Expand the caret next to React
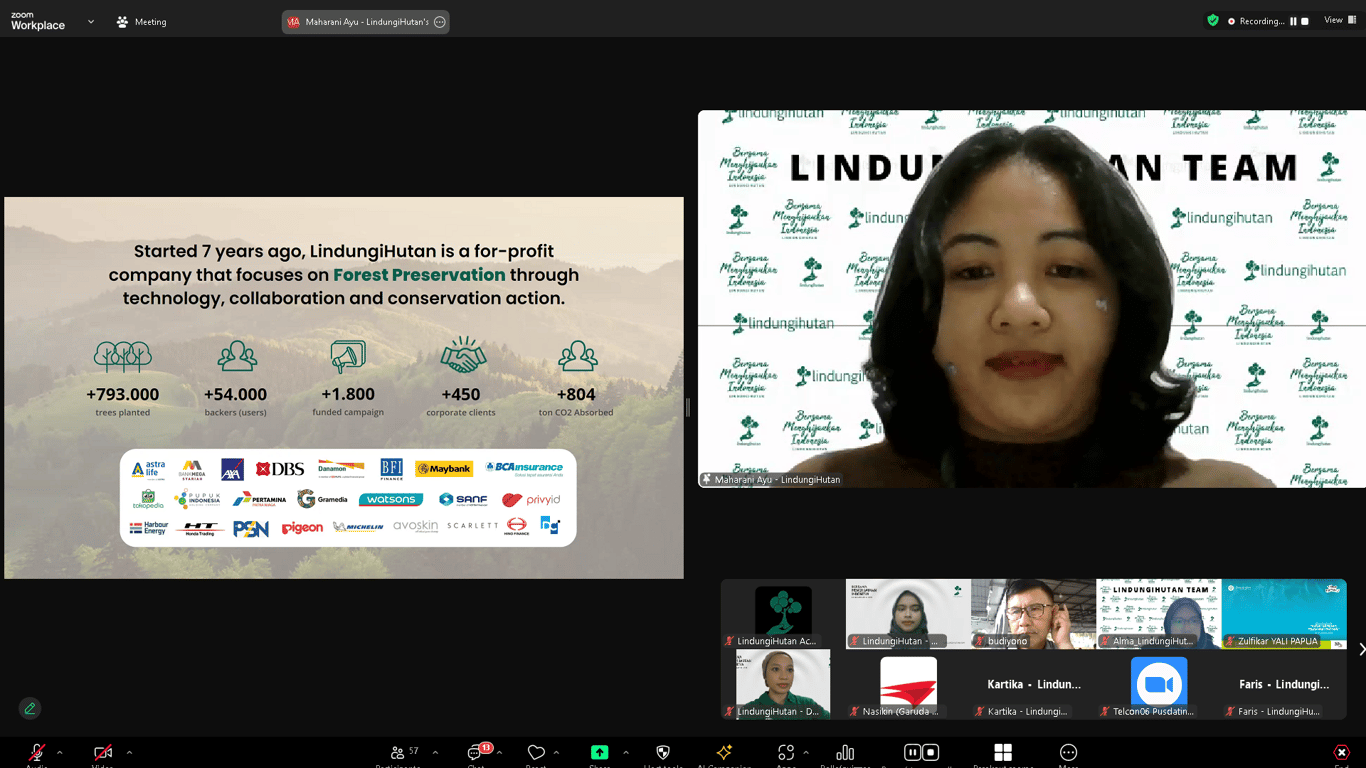Image resolution: width=1366 pixels, height=768 pixels. tap(556, 752)
